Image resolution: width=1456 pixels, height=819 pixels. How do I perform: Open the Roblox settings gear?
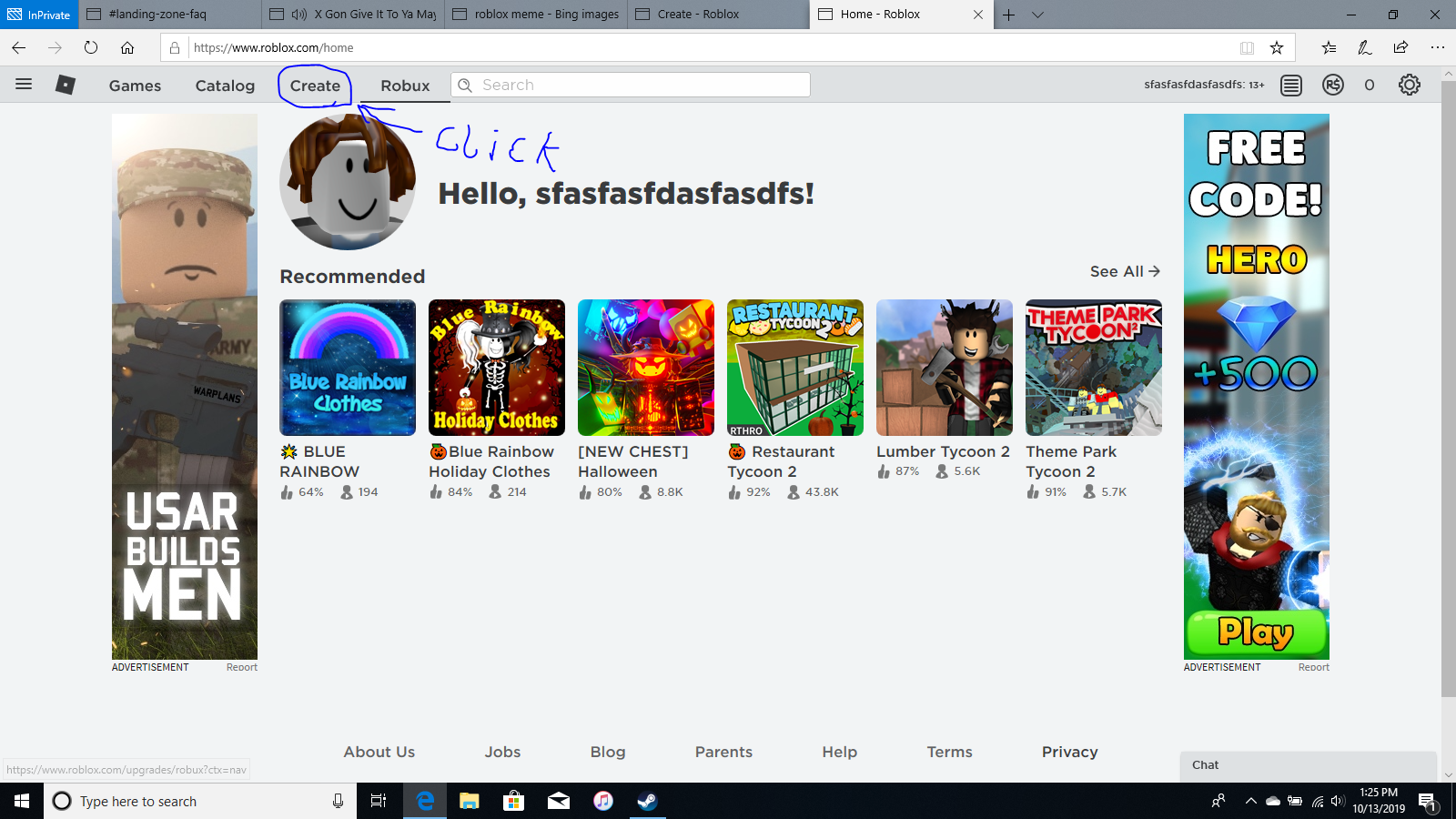(1410, 85)
